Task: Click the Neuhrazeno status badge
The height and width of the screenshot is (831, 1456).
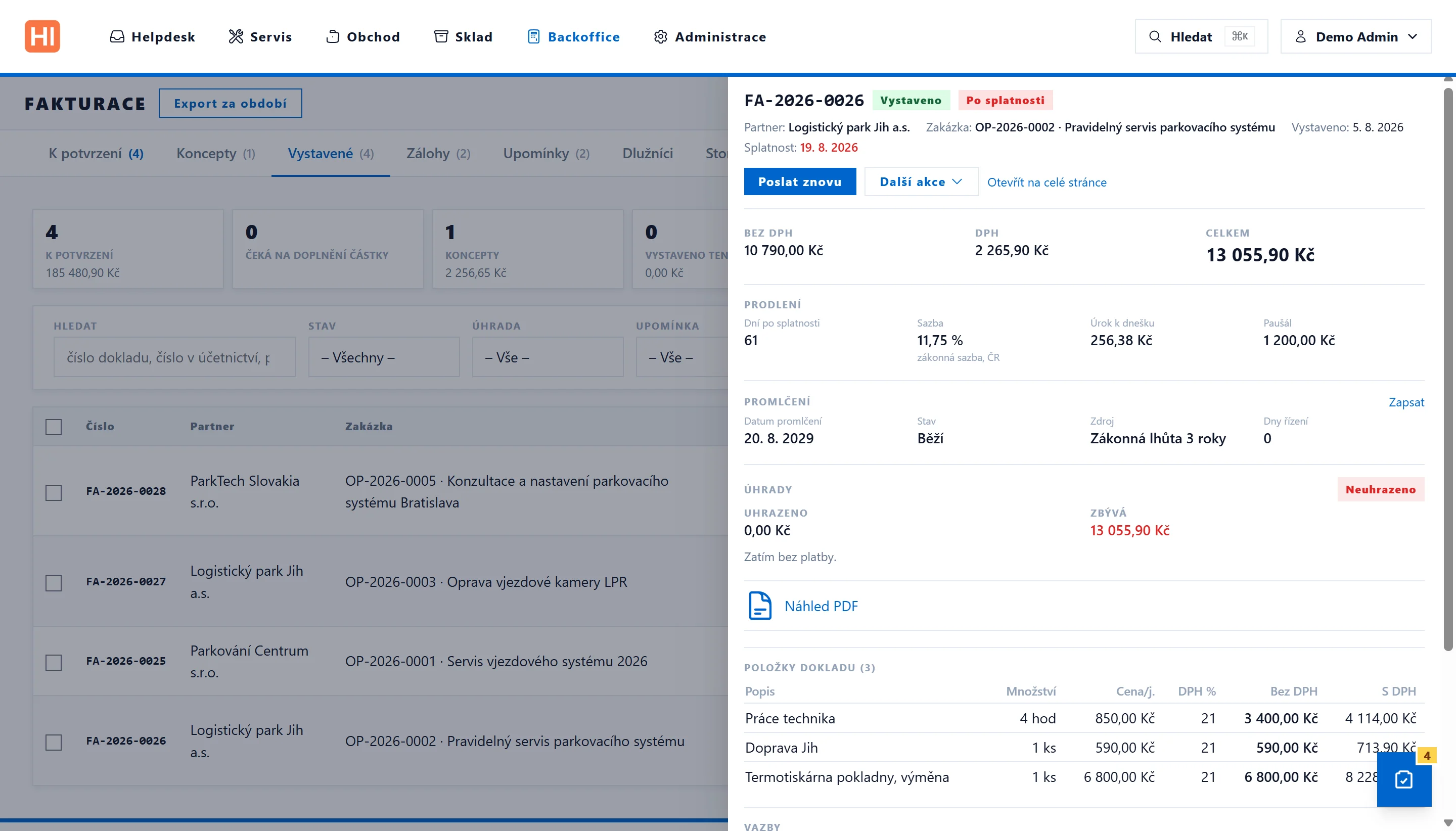Action: click(x=1380, y=489)
